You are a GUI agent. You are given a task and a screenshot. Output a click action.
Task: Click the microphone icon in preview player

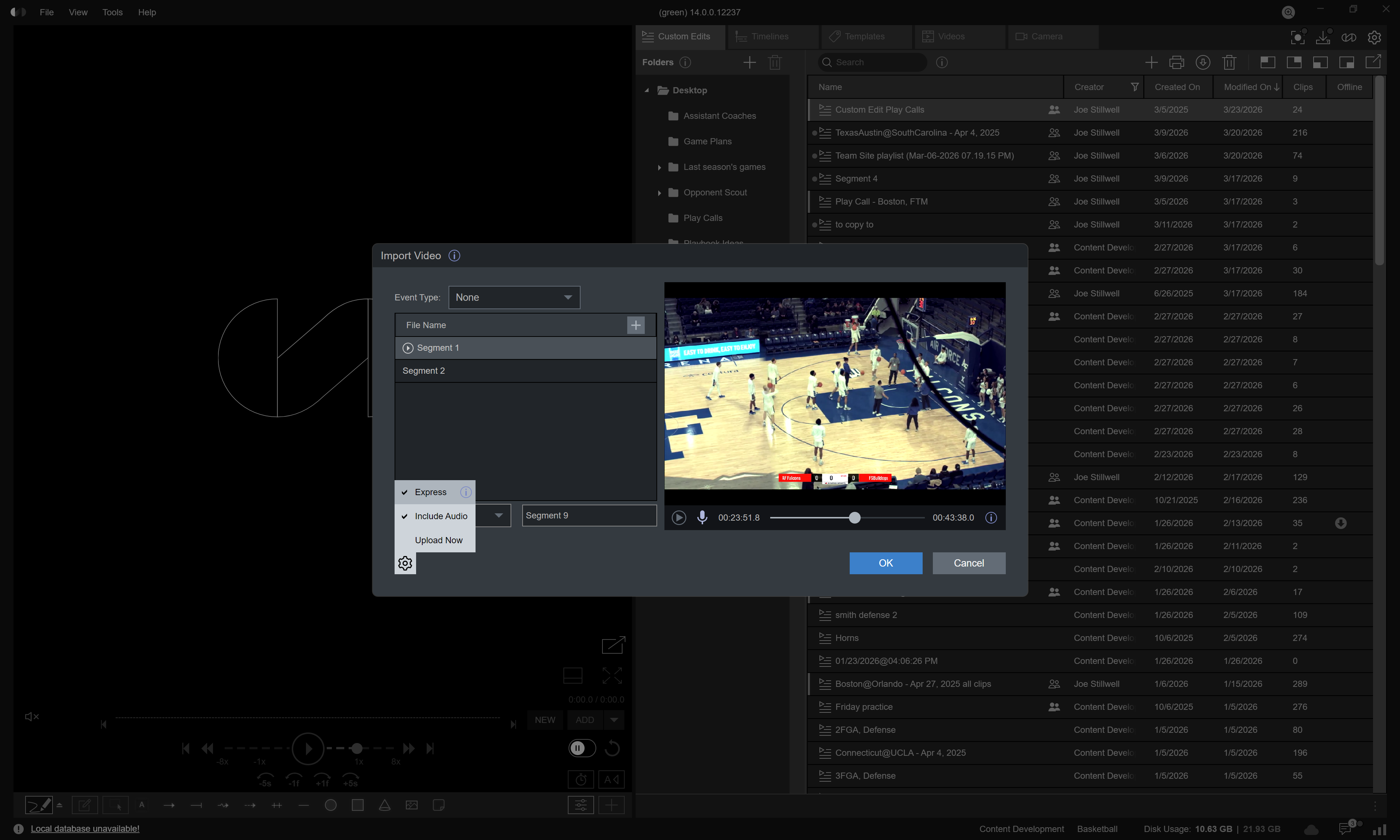point(702,517)
